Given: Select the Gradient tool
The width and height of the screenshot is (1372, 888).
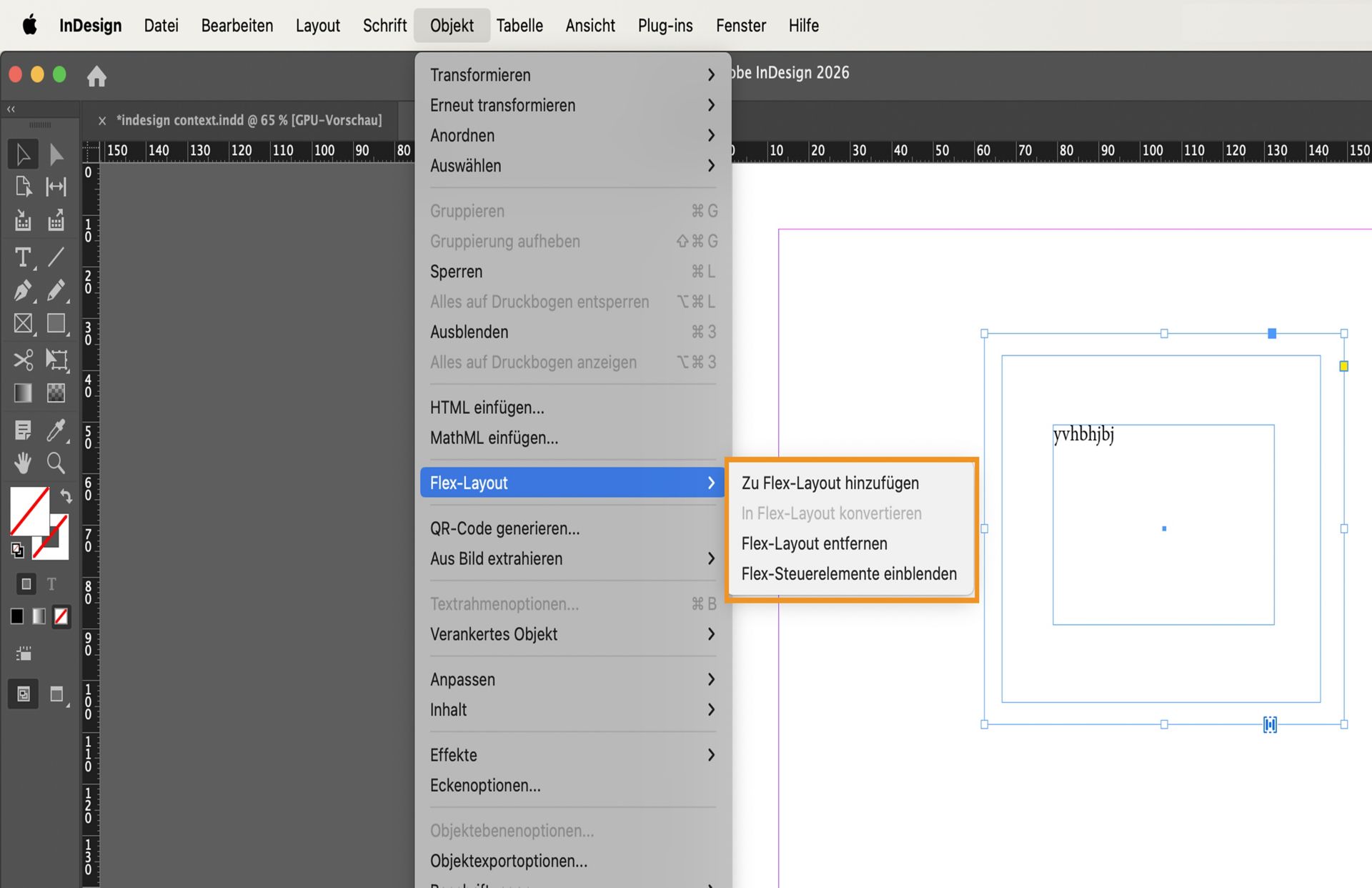Looking at the screenshot, I should 23,393.
